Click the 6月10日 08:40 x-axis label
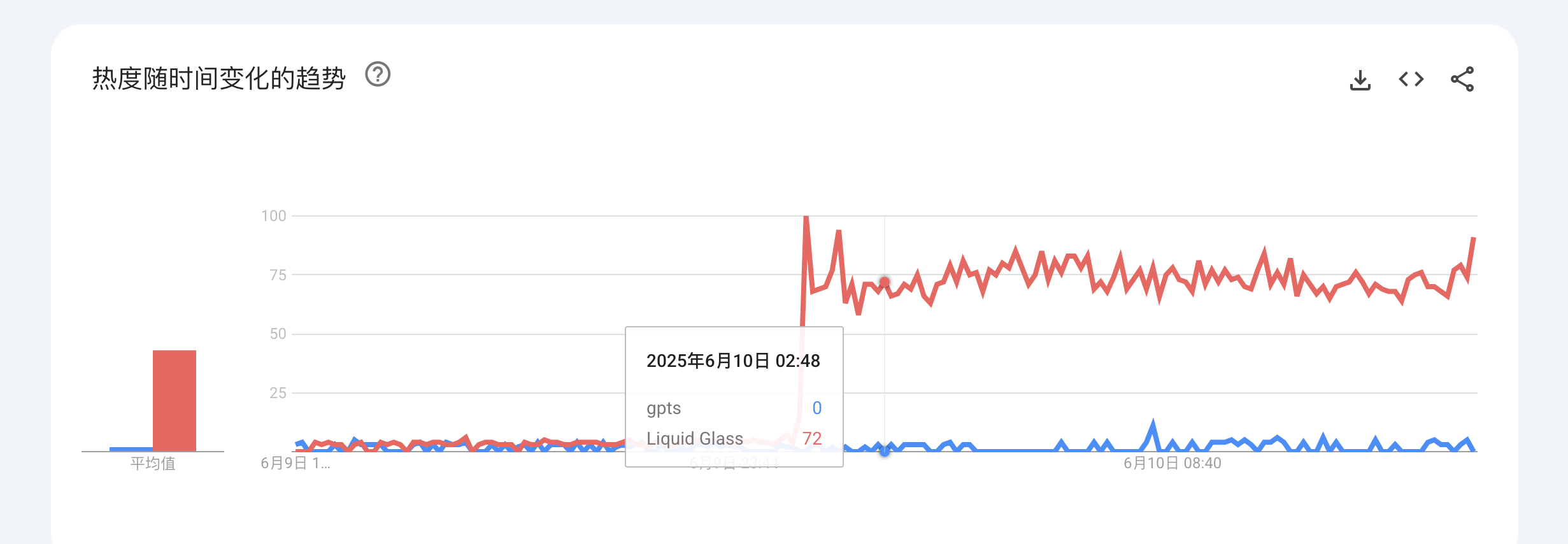Viewport: 1568px width, 544px height. pyautogui.click(x=1172, y=464)
